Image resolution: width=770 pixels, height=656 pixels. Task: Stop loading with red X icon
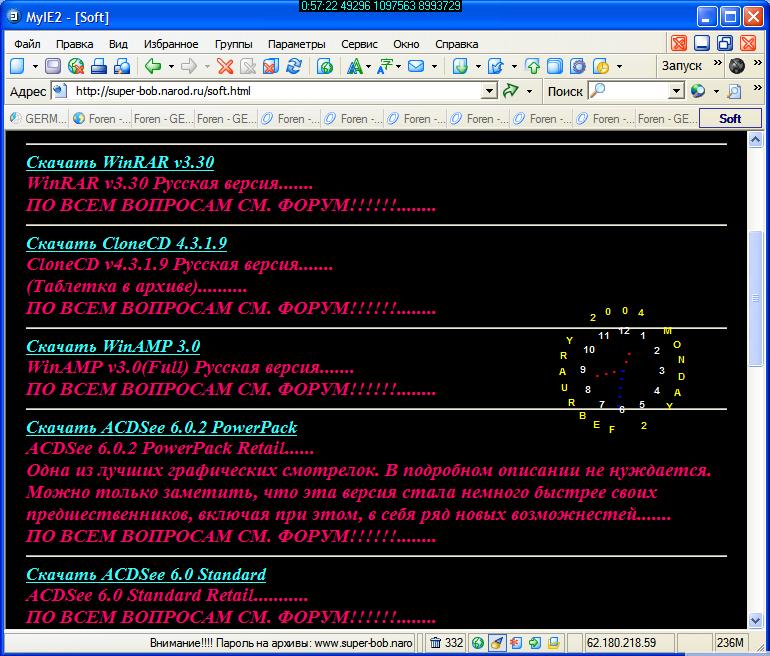pos(225,66)
